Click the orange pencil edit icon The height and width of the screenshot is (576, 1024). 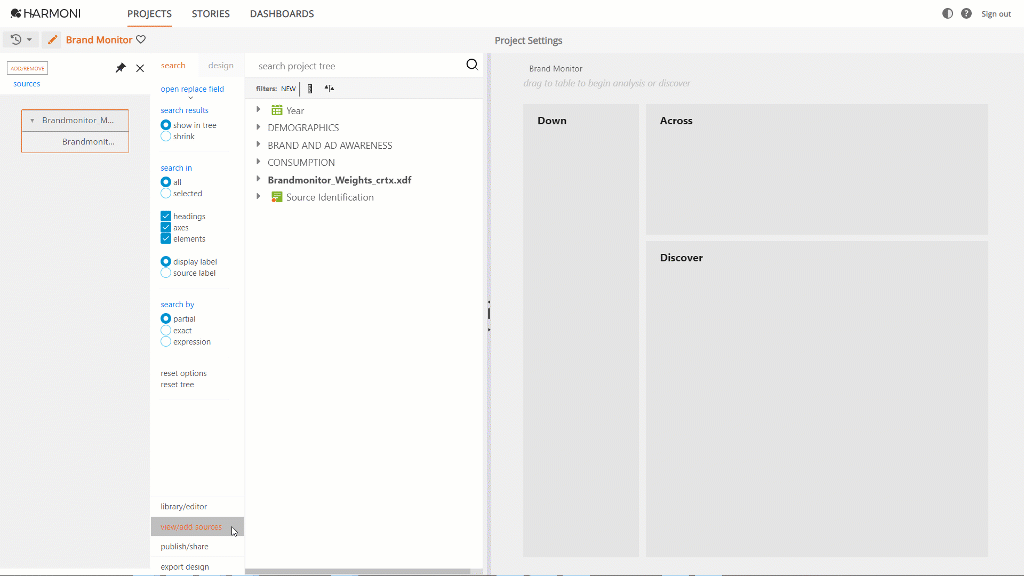pos(52,40)
